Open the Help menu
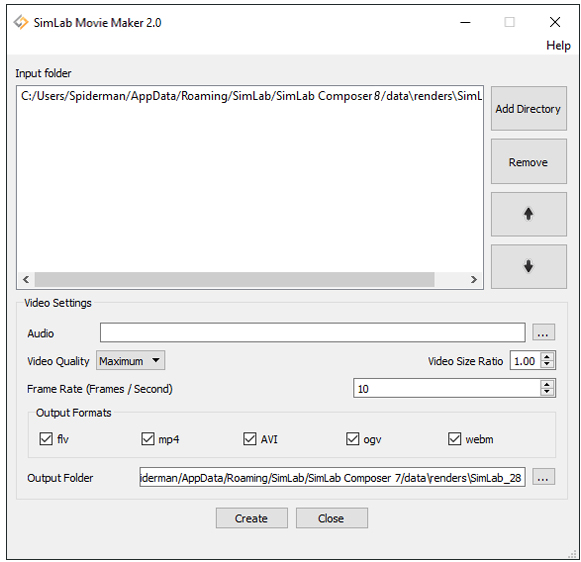581x562 pixels. pyautogui.click(x=558, y=46)
